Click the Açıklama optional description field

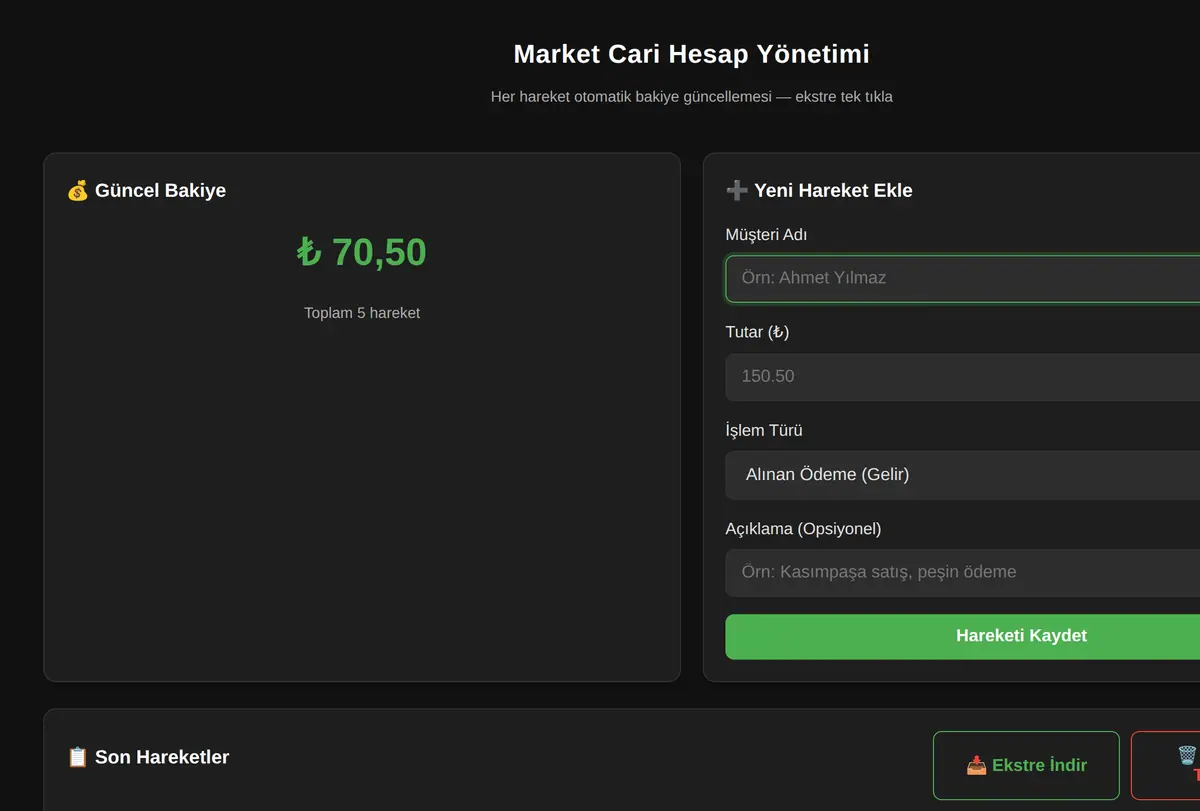[962, 572]
